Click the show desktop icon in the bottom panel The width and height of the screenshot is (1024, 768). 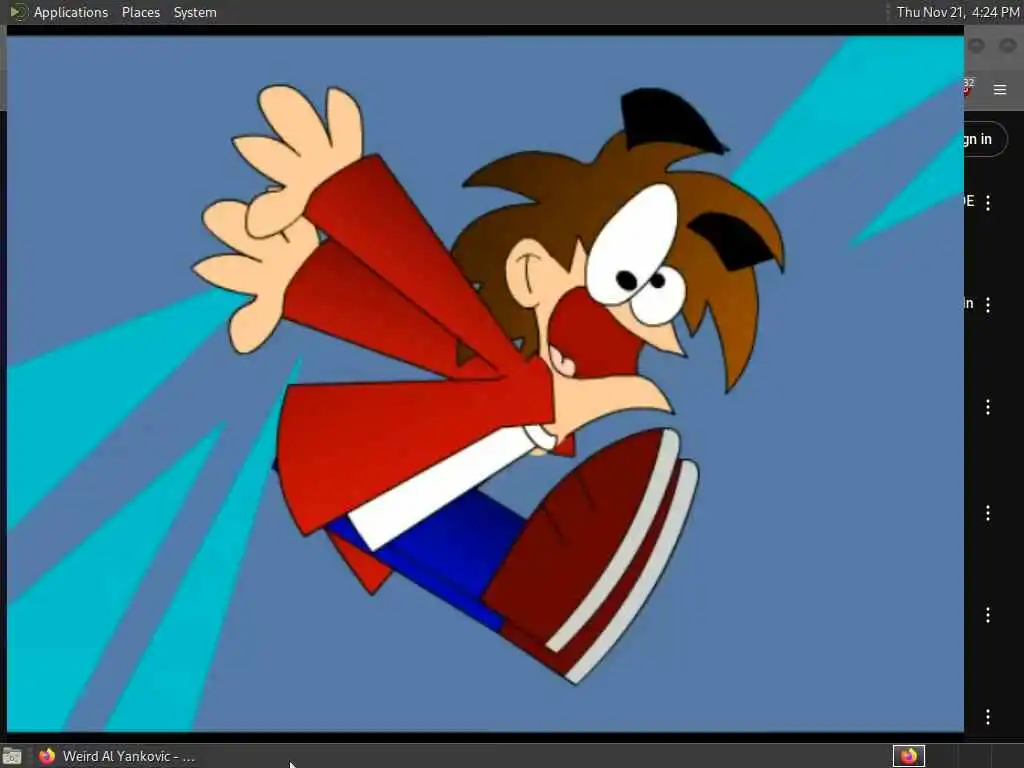coord(12,757)
